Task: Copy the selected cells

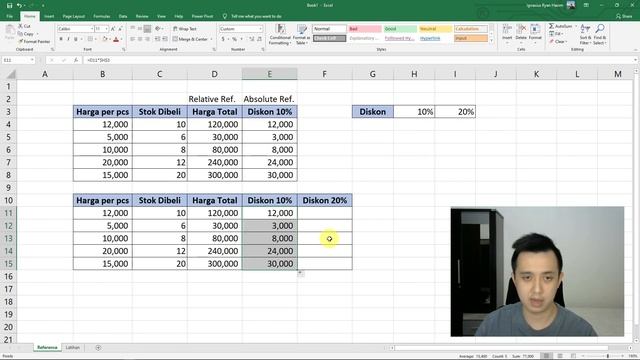Action: pyautogui.click(x=26, y=34)
